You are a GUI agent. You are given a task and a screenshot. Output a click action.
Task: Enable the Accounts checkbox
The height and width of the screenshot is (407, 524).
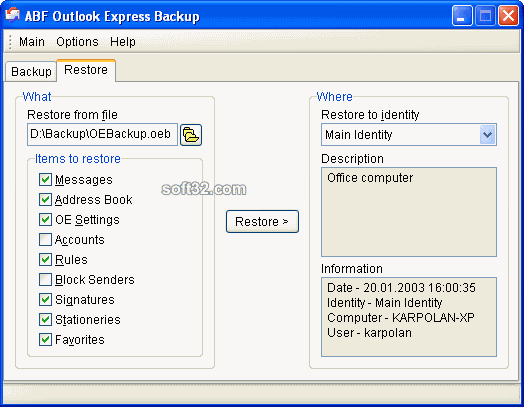[45, 240]
